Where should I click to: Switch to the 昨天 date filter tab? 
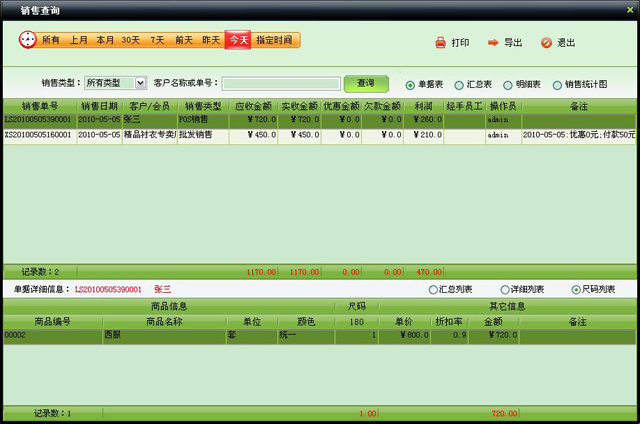(211, 40)
